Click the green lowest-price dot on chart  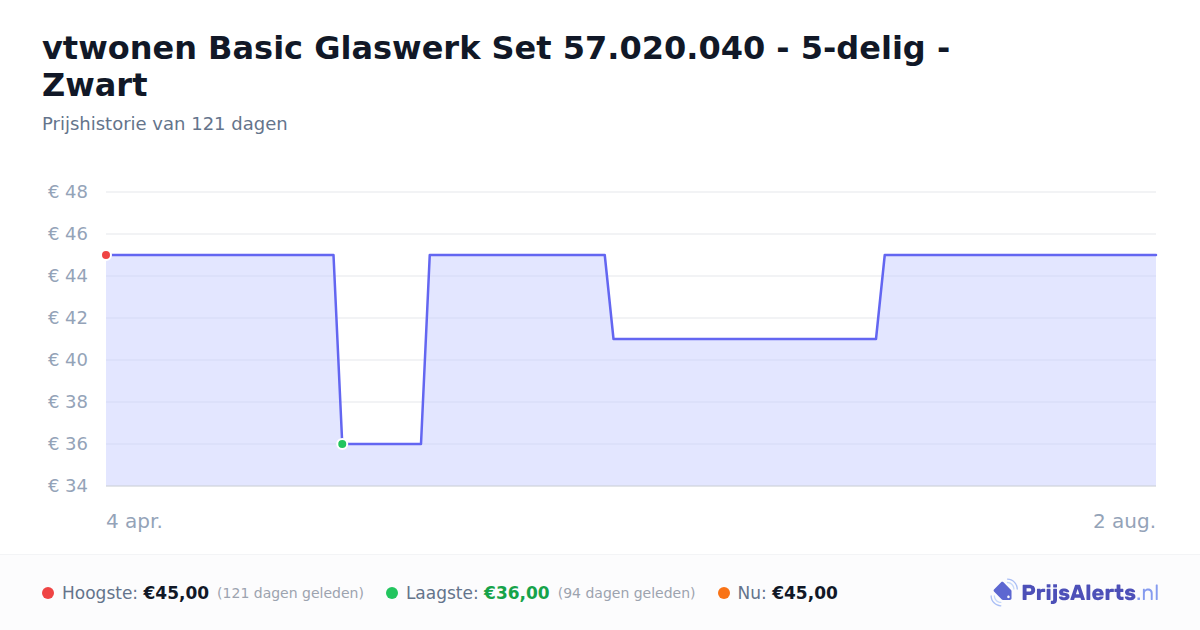pos(342,444)
